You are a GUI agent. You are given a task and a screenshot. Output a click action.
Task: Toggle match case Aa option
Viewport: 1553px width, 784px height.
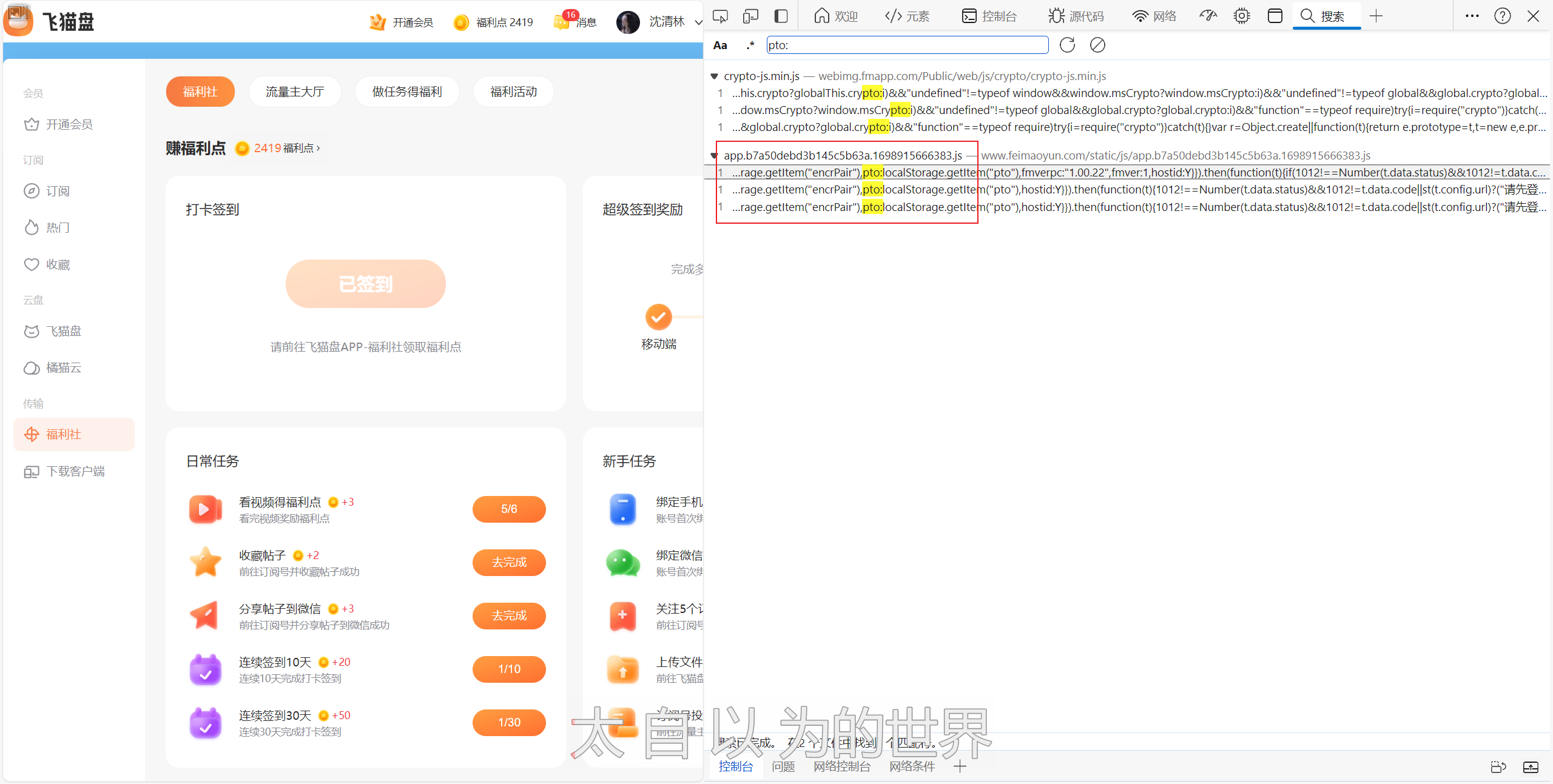coord(720,45)
